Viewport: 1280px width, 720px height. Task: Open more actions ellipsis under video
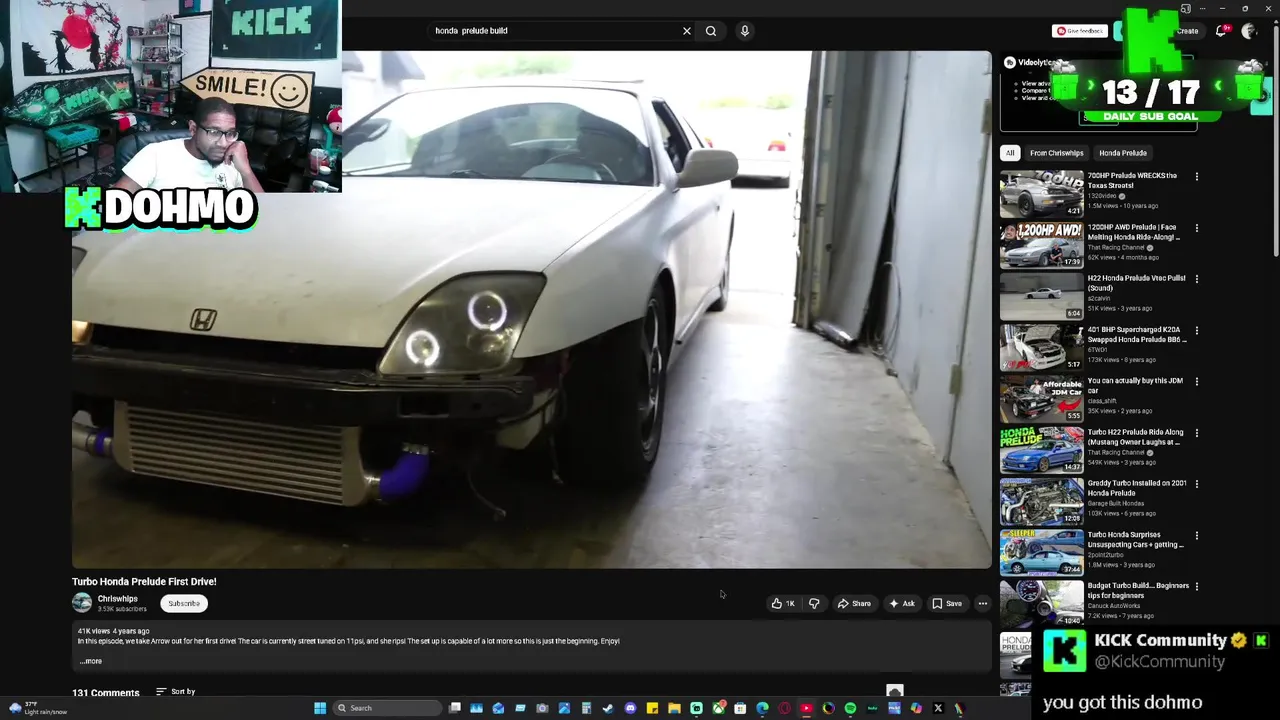point(982,603)
